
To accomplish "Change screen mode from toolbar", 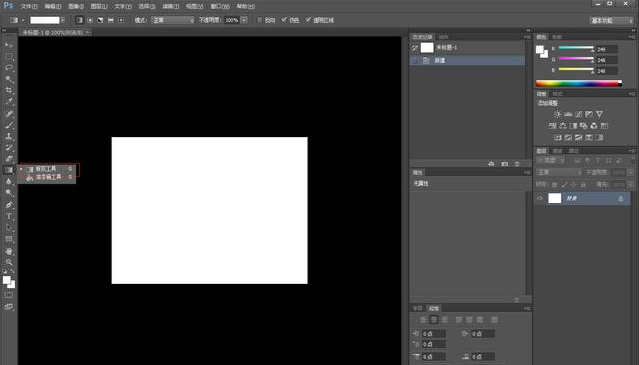I will click(x=9, y=307).
